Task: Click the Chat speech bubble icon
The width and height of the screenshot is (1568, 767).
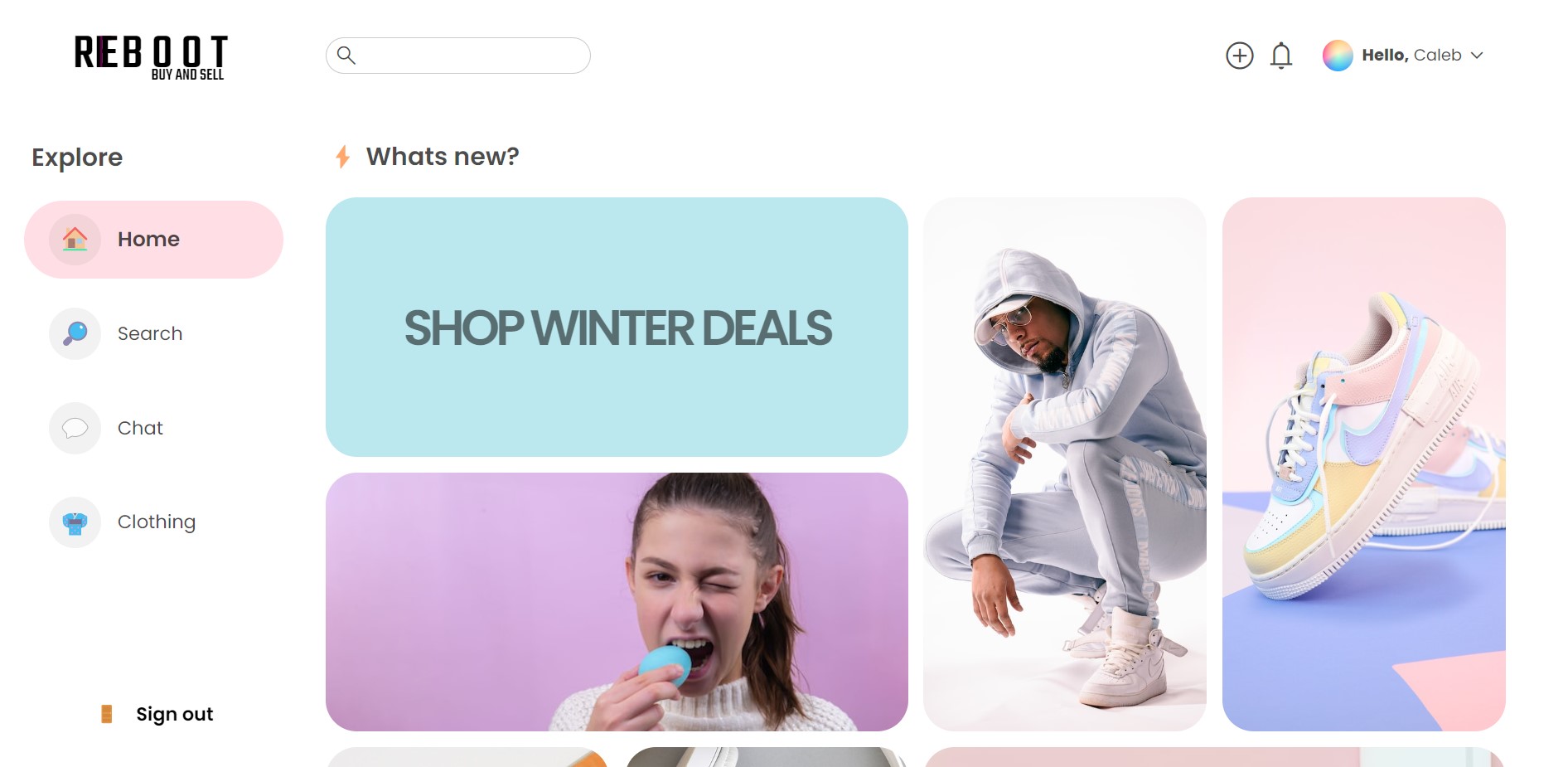Action: point(75,428)
